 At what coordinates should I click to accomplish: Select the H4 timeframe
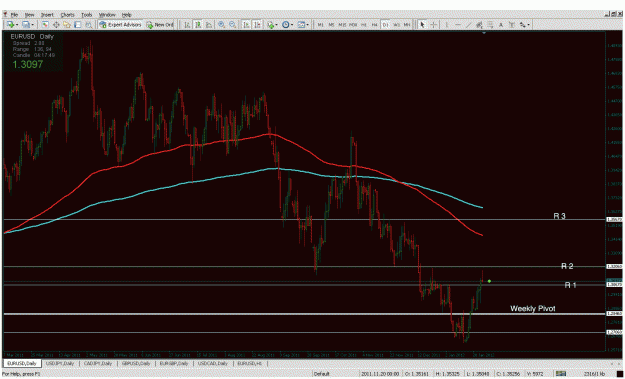375,25
